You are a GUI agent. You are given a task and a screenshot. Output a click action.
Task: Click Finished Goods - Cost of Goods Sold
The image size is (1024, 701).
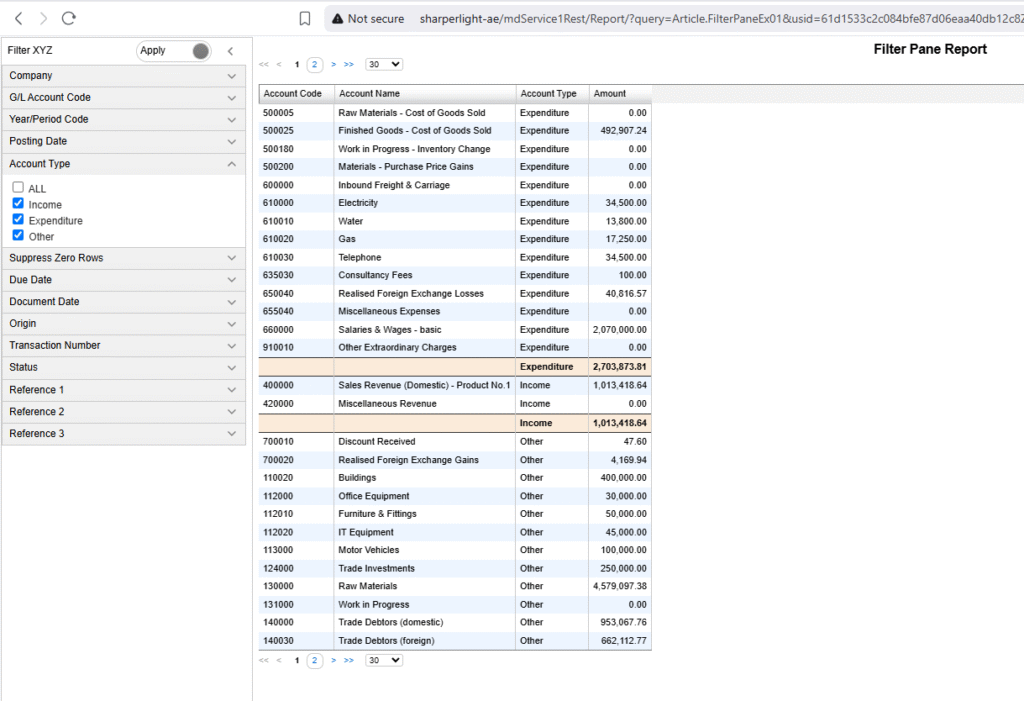[415, 131]
